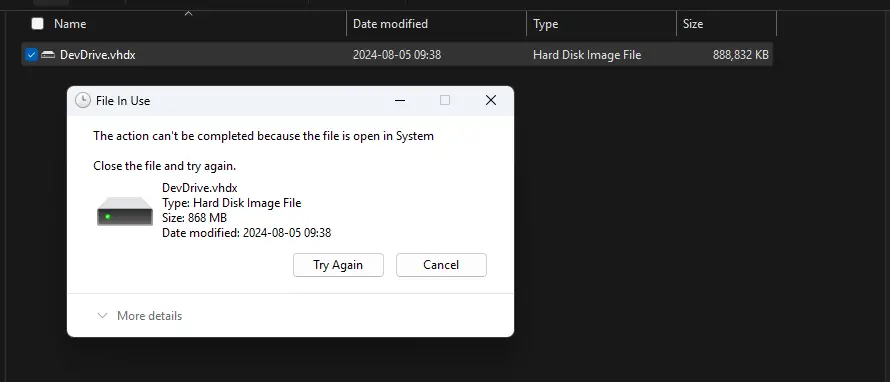The width and height of the screenshot is (890, 382).
Task: Sort by the Type column header
Action: pyautogui.click(x=545, y=24)
